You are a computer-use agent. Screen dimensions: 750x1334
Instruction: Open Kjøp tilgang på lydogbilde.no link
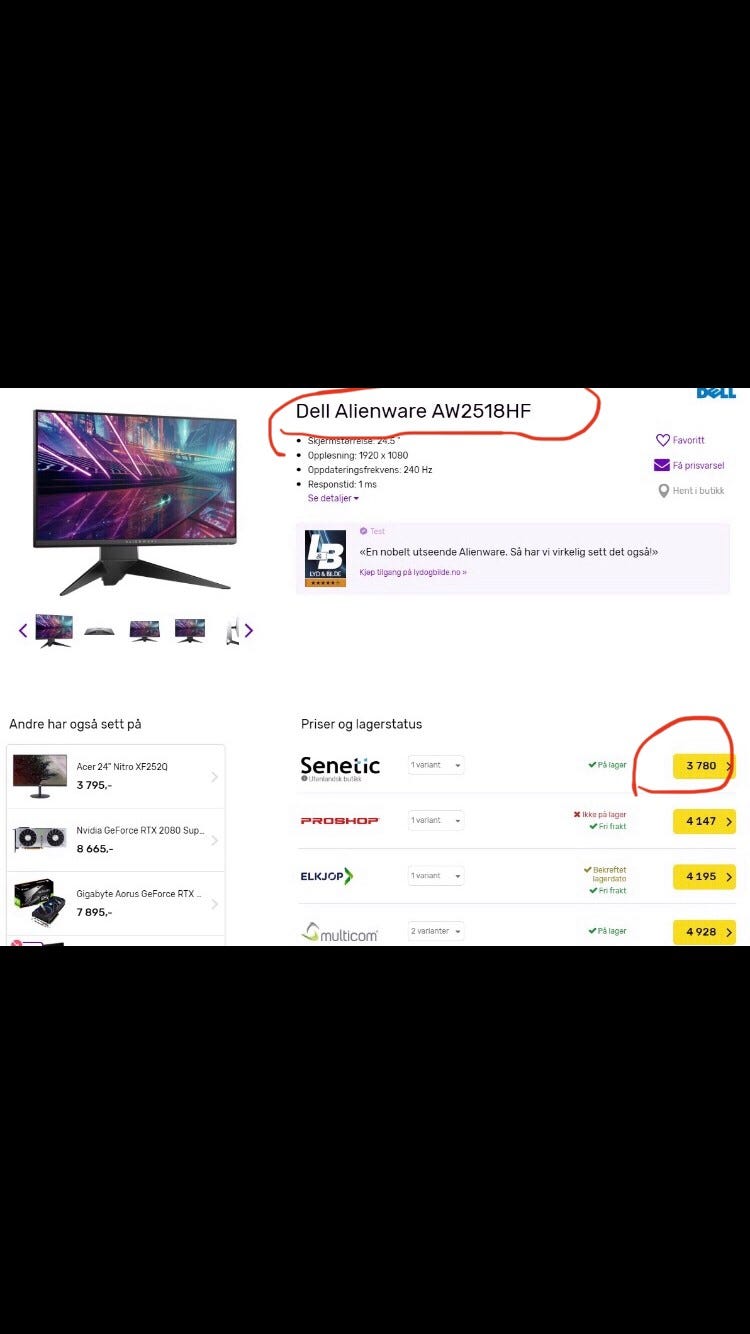click(413, 572)
